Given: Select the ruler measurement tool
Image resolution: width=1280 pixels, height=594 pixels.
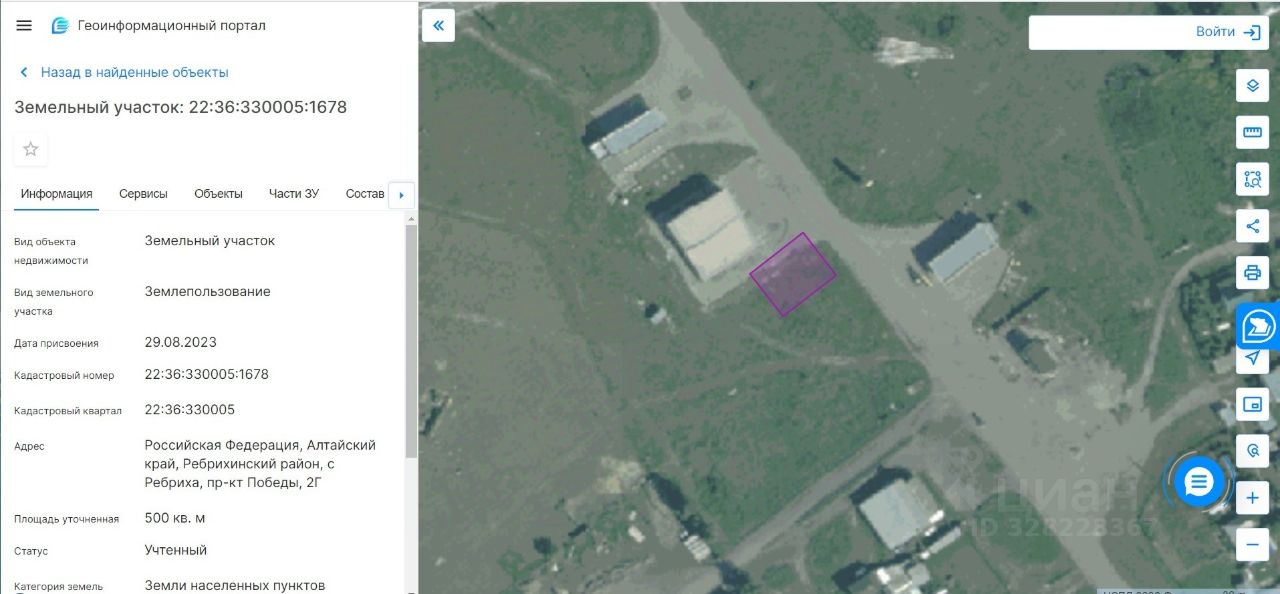Looking at the screenshot, I should coord(1252,132).
